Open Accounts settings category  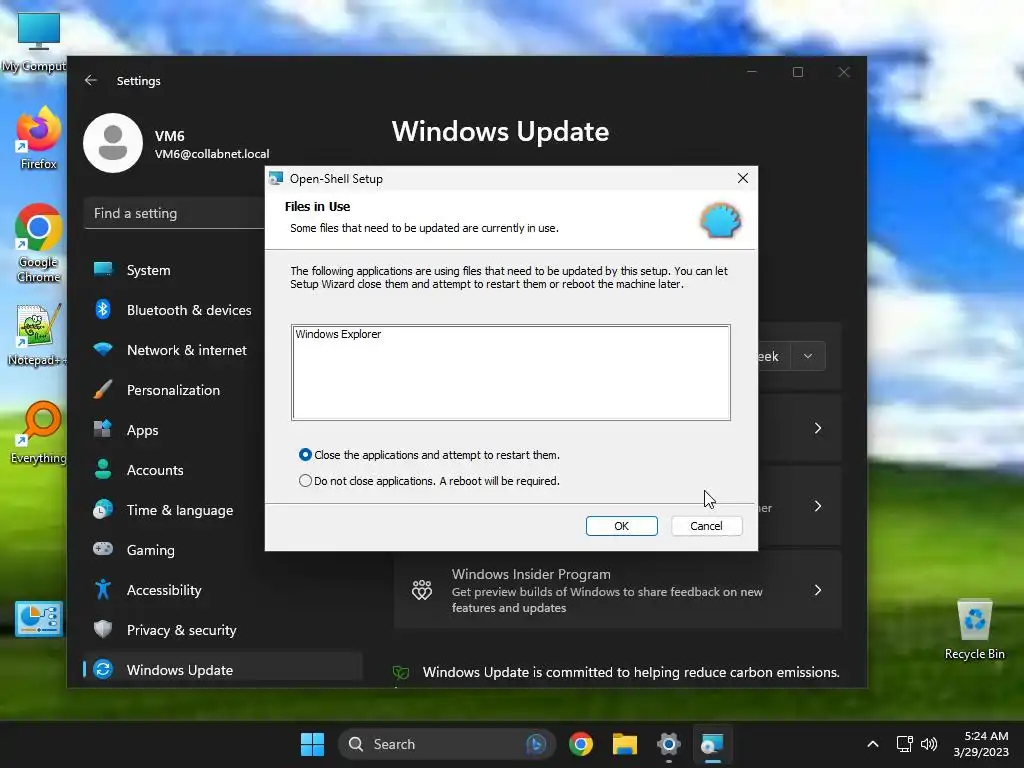click(x=222, y=470)
